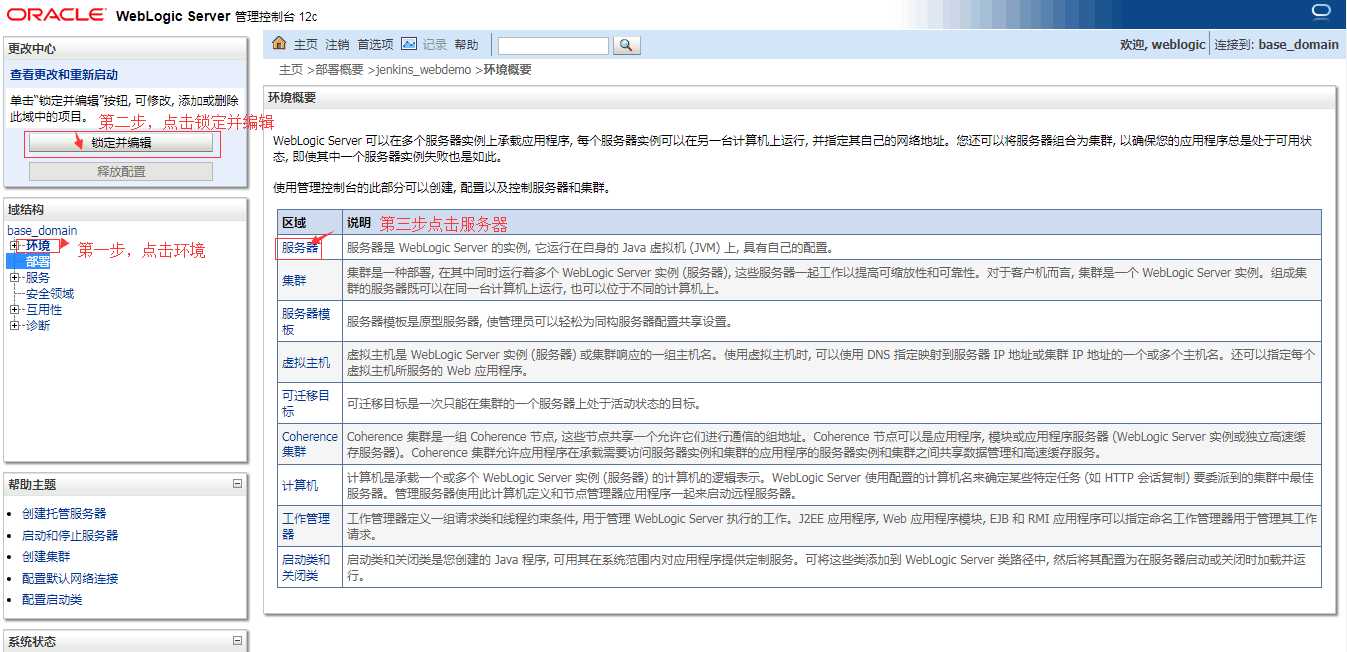Click the 锁定并编辑 button
1347x652 pixels.
pyautogui.click(x=121, y=142)
